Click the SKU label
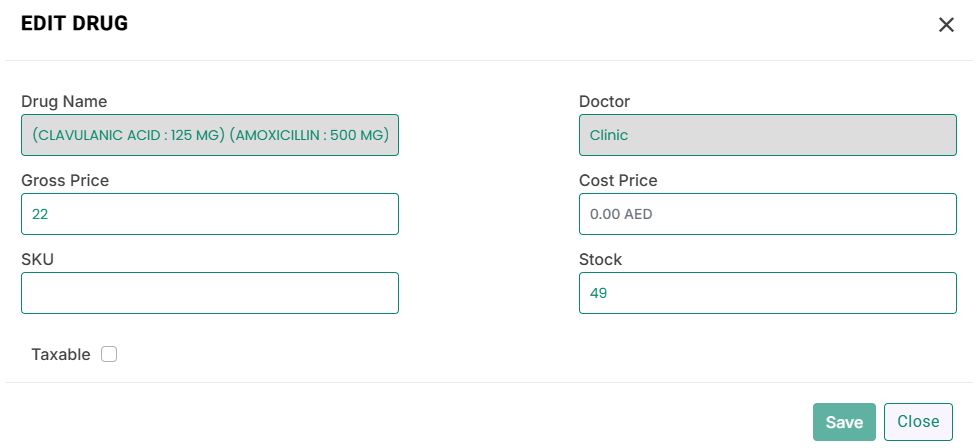The height and width of the screenshot is (448, 976). point(37,259)
